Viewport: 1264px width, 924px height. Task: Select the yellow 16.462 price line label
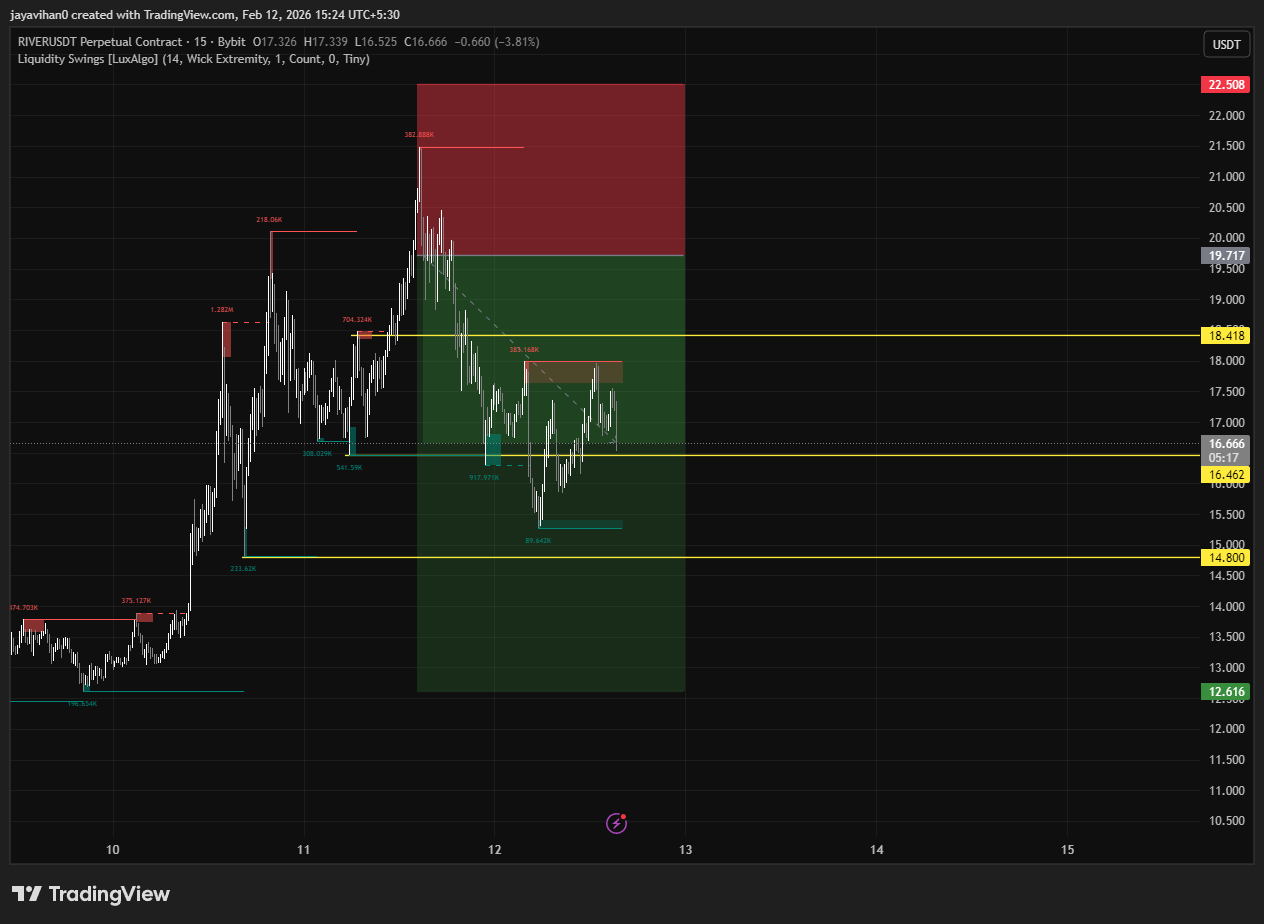pos(1225,475)
